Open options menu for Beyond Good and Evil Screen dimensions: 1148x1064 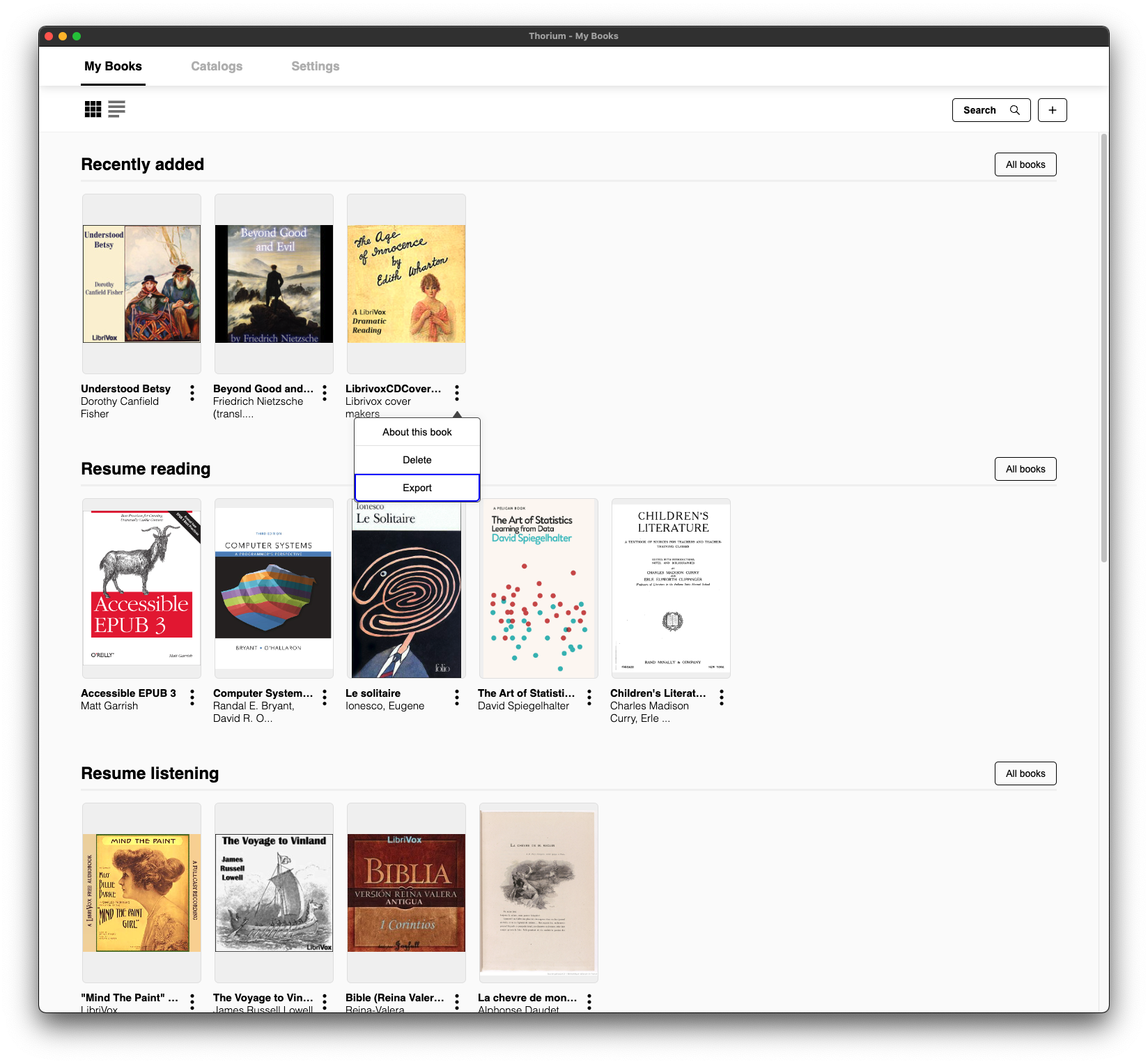[x=325, y=393]
